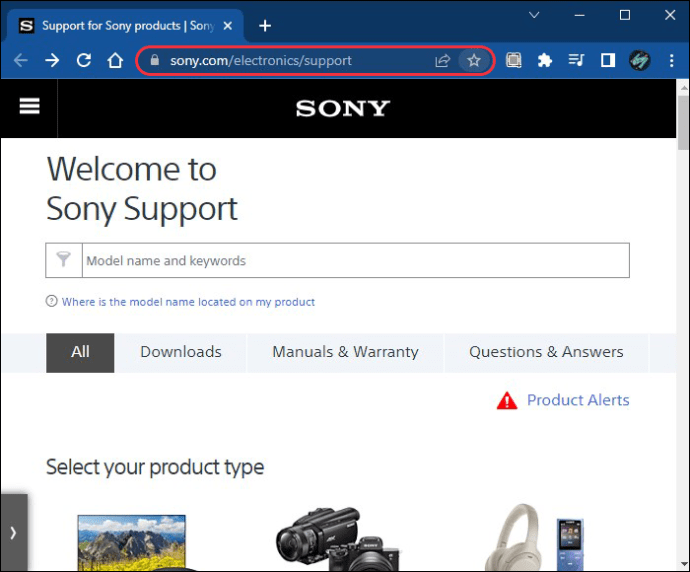Image resolution: width=690 pixels, height=572 pixels.
Task: Close the Support for Sony products tab
Action: (x=228, y=26)
